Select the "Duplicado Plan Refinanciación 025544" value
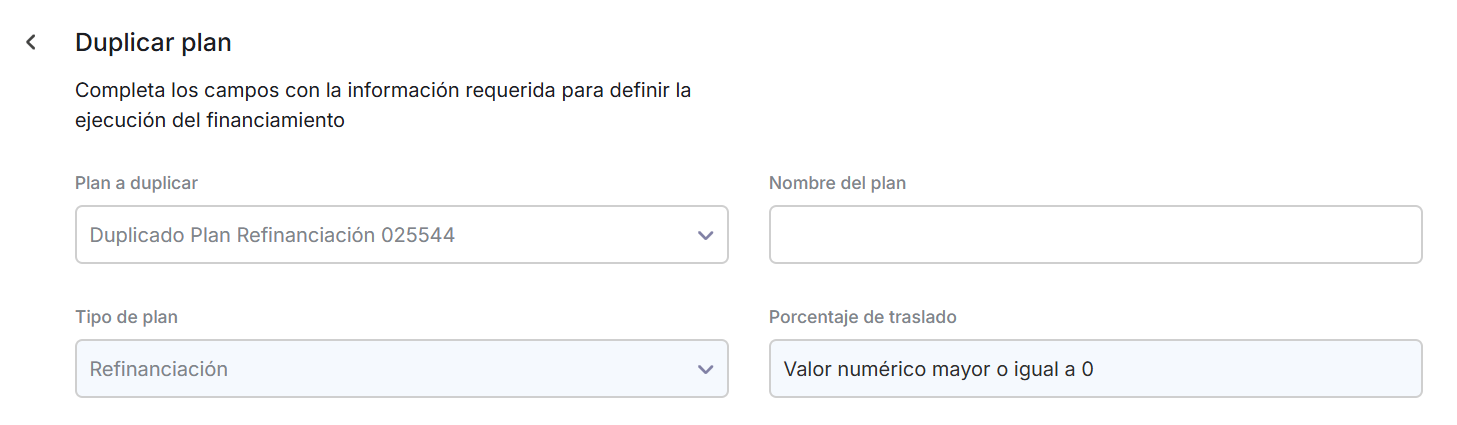The height and width of the screenshot is (425, 1457). (x=272, y=236)
